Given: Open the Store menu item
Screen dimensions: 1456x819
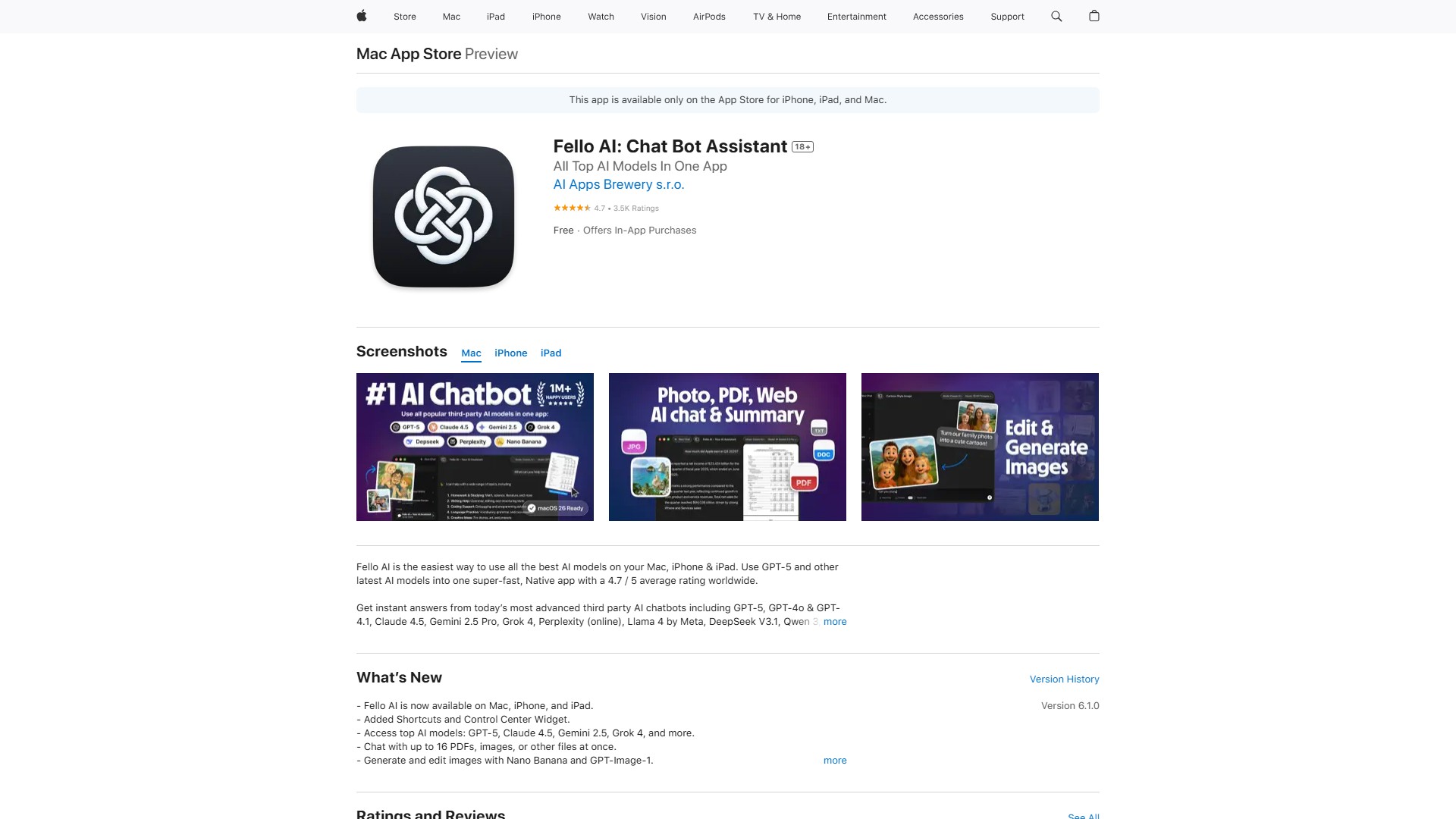Looking at the screenshot, I should pos(404,17).
